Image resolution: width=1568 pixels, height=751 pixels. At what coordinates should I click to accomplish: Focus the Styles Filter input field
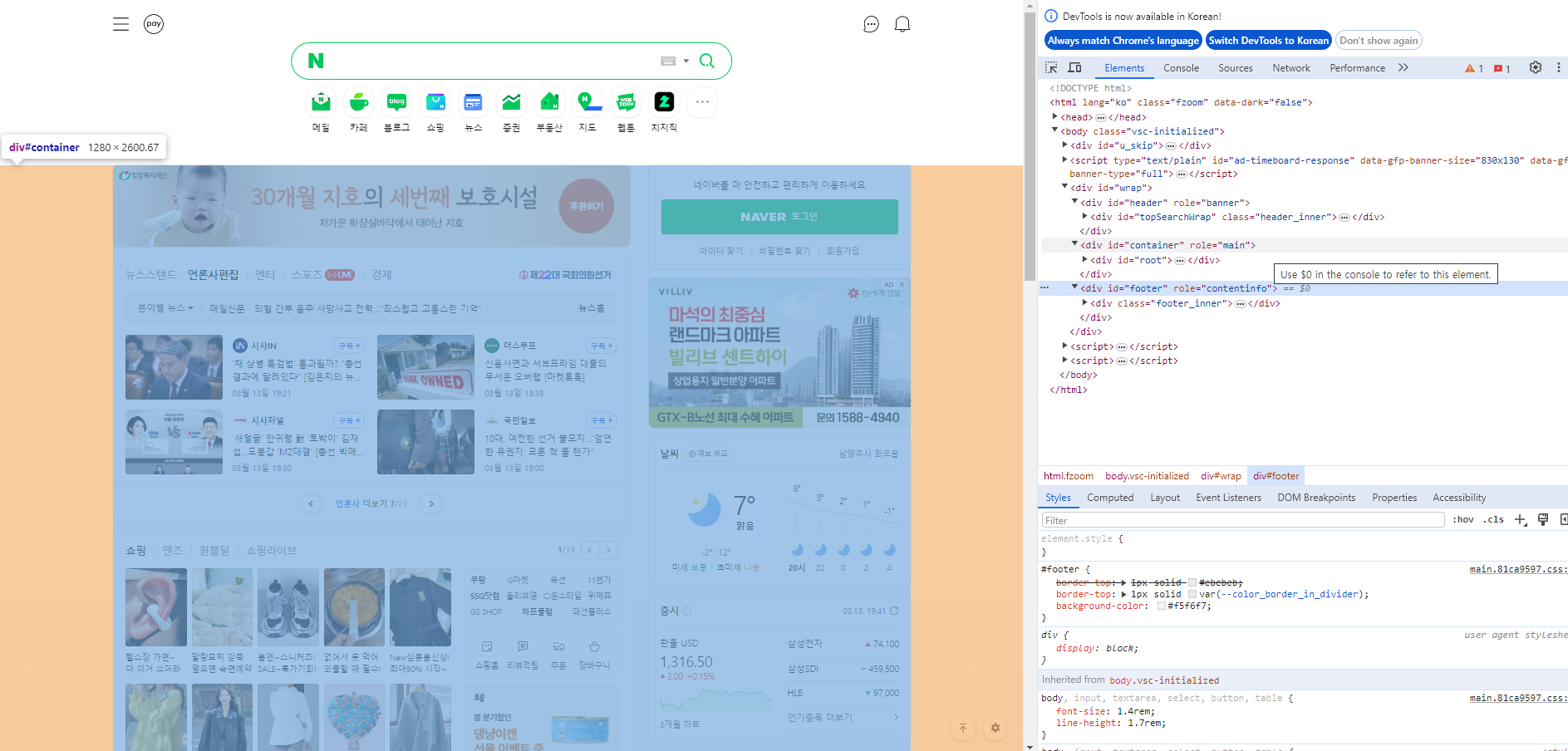coord(1242,520)
